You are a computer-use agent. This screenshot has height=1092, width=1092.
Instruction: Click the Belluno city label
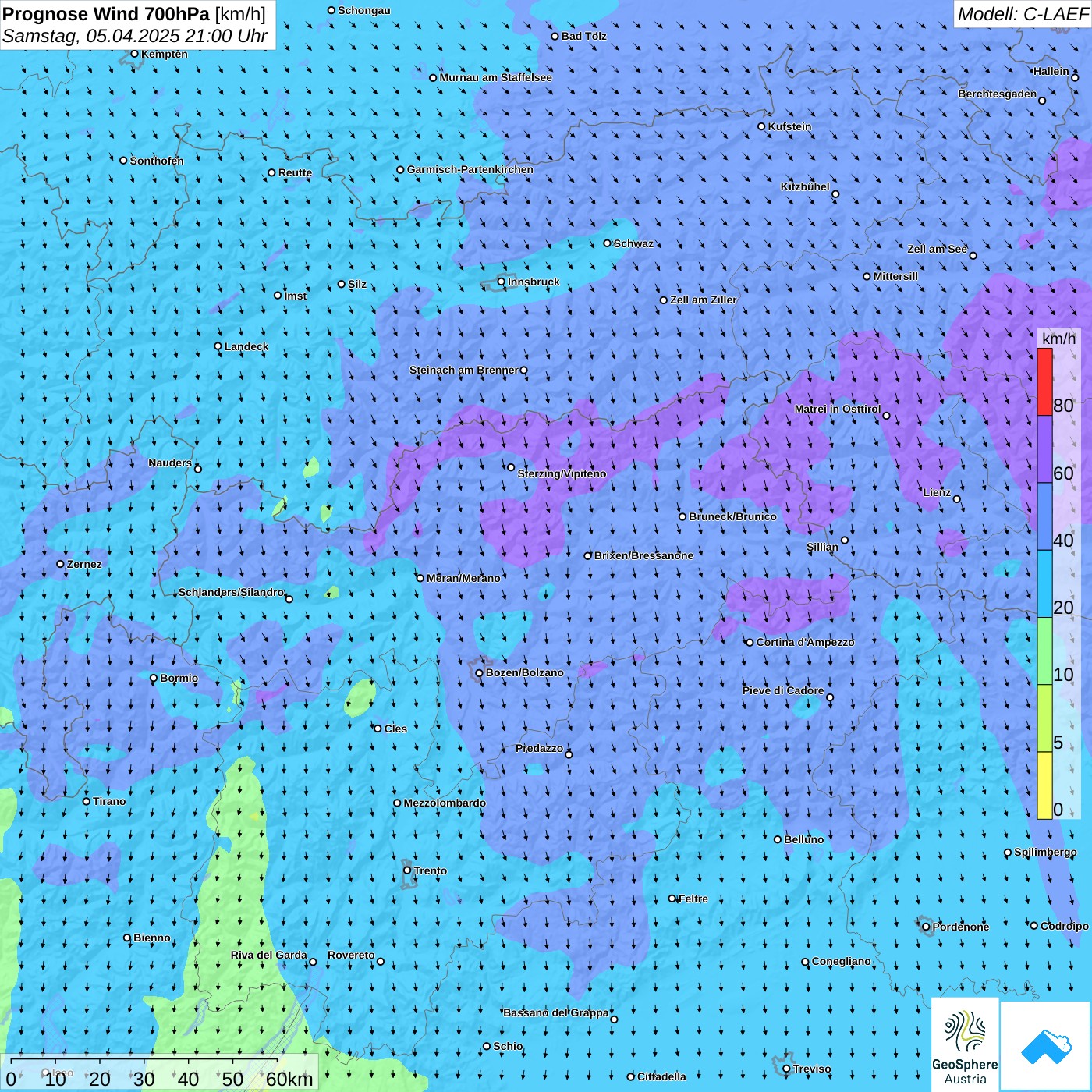(x=803, y=839)
